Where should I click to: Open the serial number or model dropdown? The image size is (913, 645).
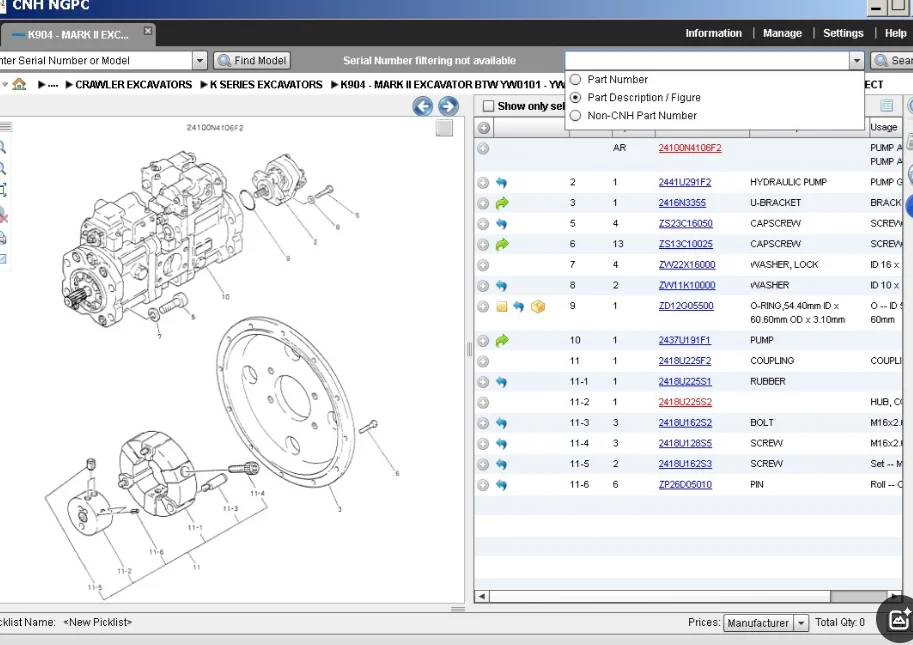coord(199,61)
